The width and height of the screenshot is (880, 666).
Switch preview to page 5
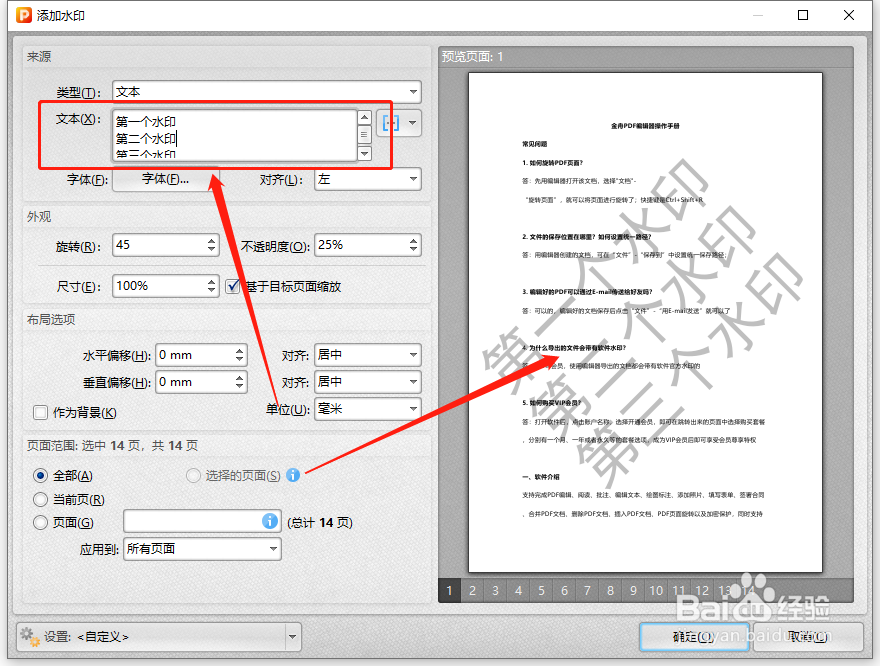[x=542, y=590]
